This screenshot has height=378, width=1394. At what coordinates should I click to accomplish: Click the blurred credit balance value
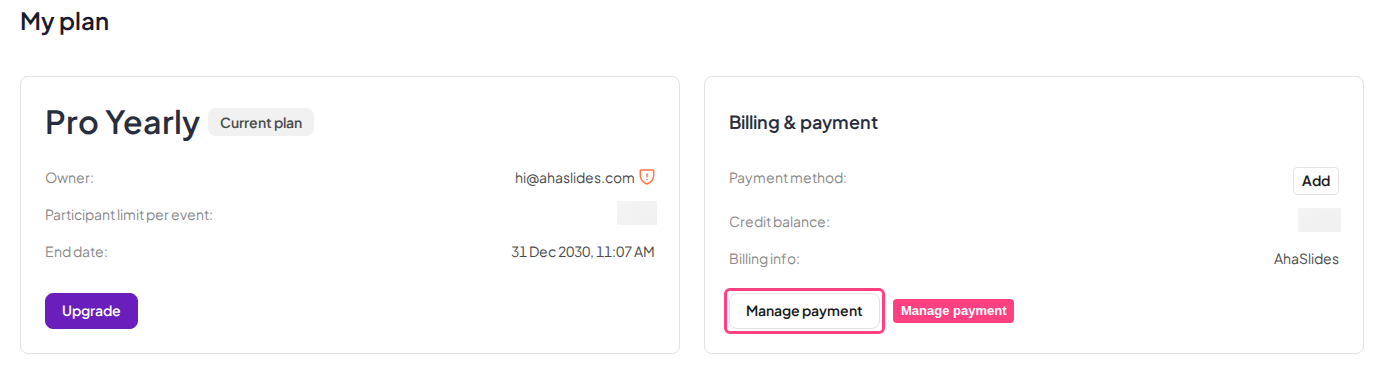click(1319, 220)
